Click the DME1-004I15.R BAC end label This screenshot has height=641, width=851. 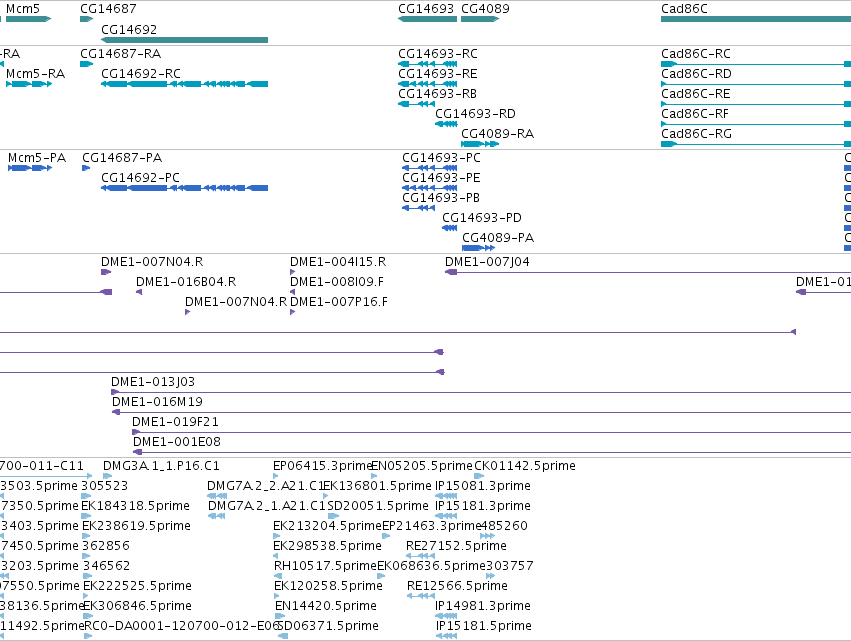(x=338, y=262)
